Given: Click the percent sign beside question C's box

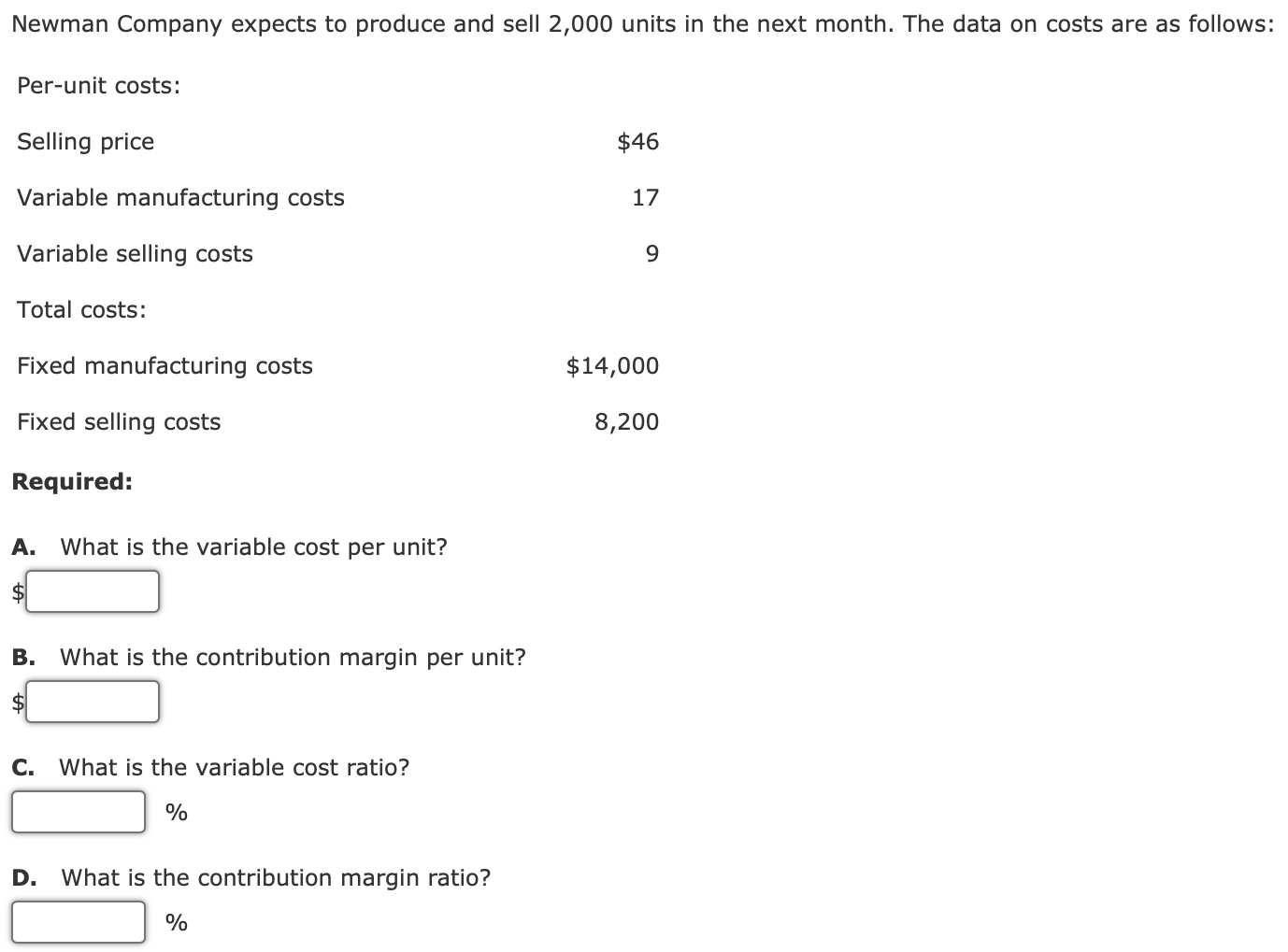Looking at the screenshot, I should (x=177, y=811).
